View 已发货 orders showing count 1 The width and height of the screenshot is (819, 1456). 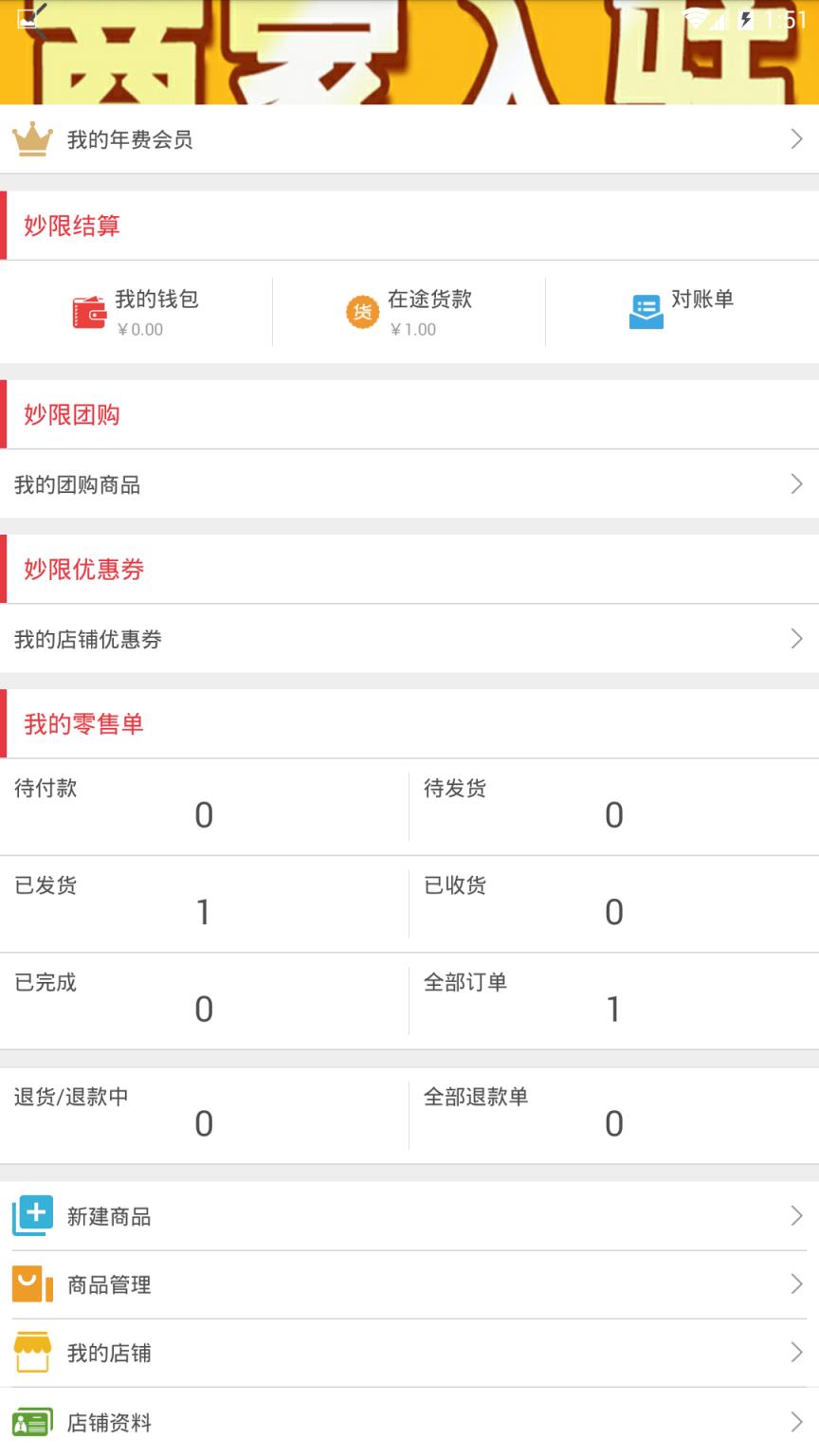point(204,902)
